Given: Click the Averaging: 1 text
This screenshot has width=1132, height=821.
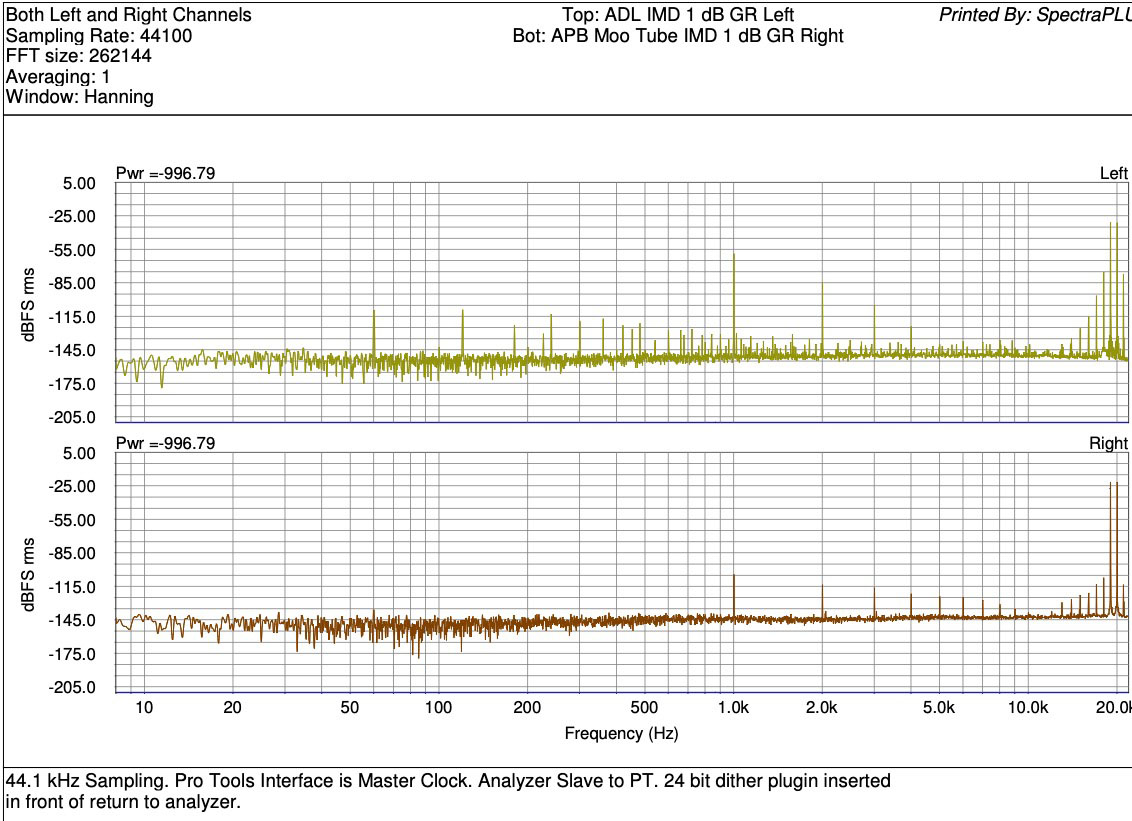Looking at the screenshot, I should [59, 77].
